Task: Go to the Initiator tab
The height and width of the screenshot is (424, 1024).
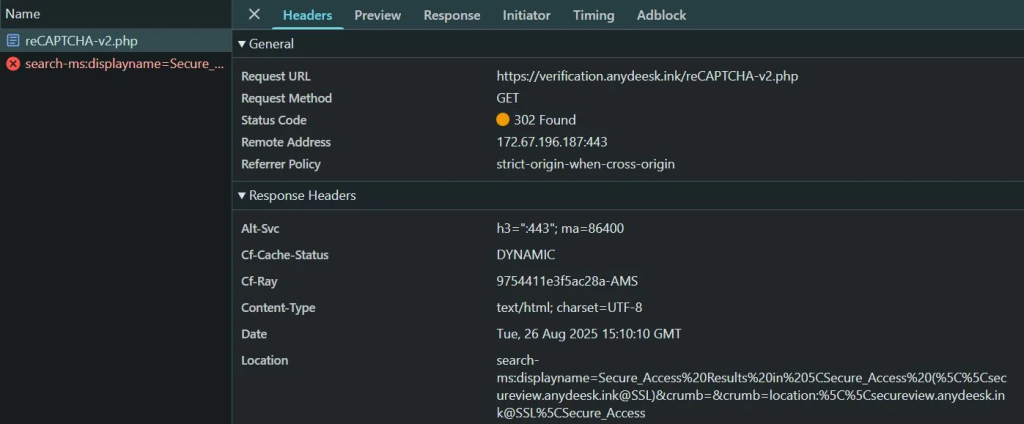Action: pyautogui.click(x=526, y=15)
